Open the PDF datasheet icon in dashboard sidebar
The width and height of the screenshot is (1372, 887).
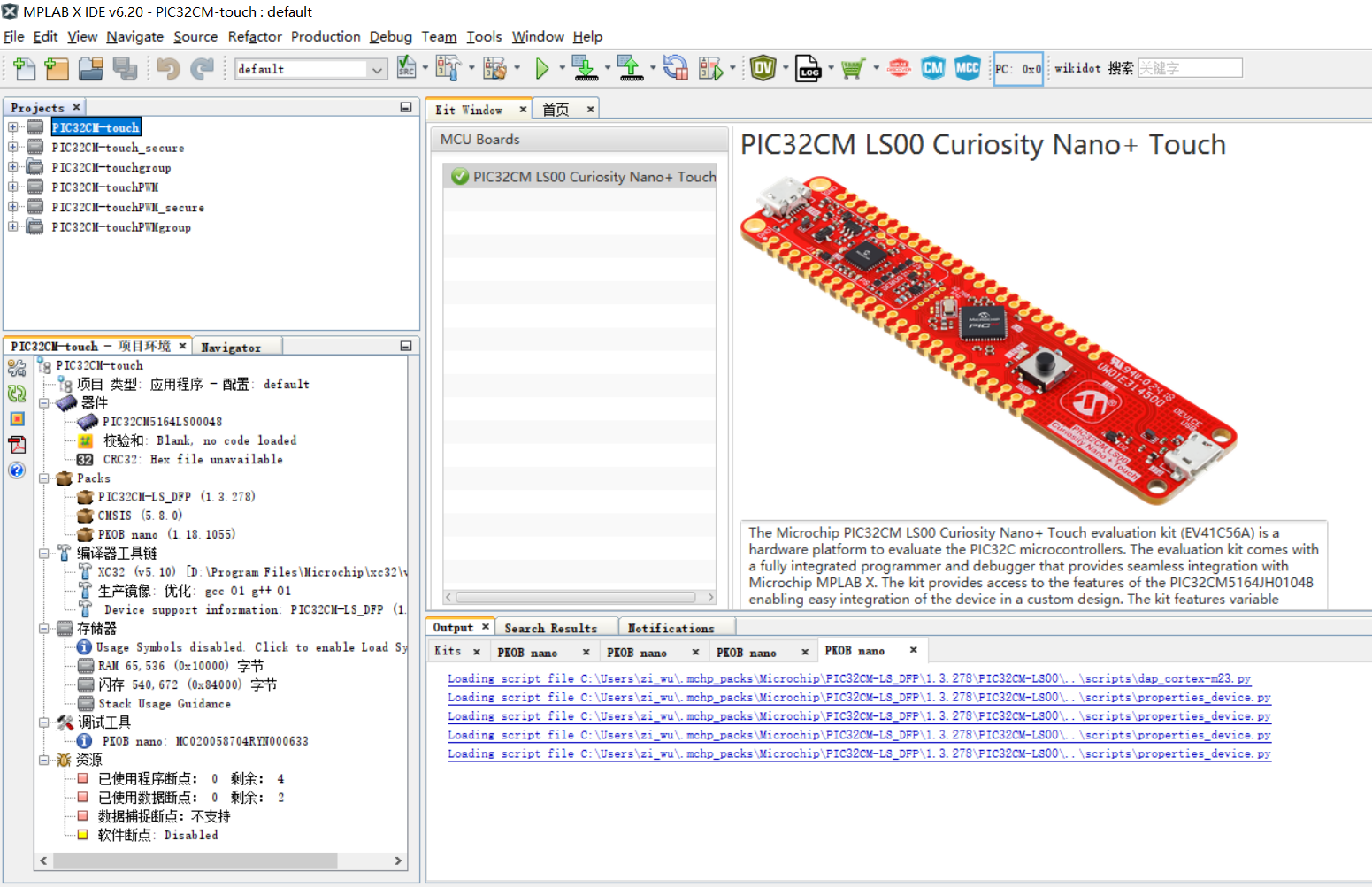[17, 444]
